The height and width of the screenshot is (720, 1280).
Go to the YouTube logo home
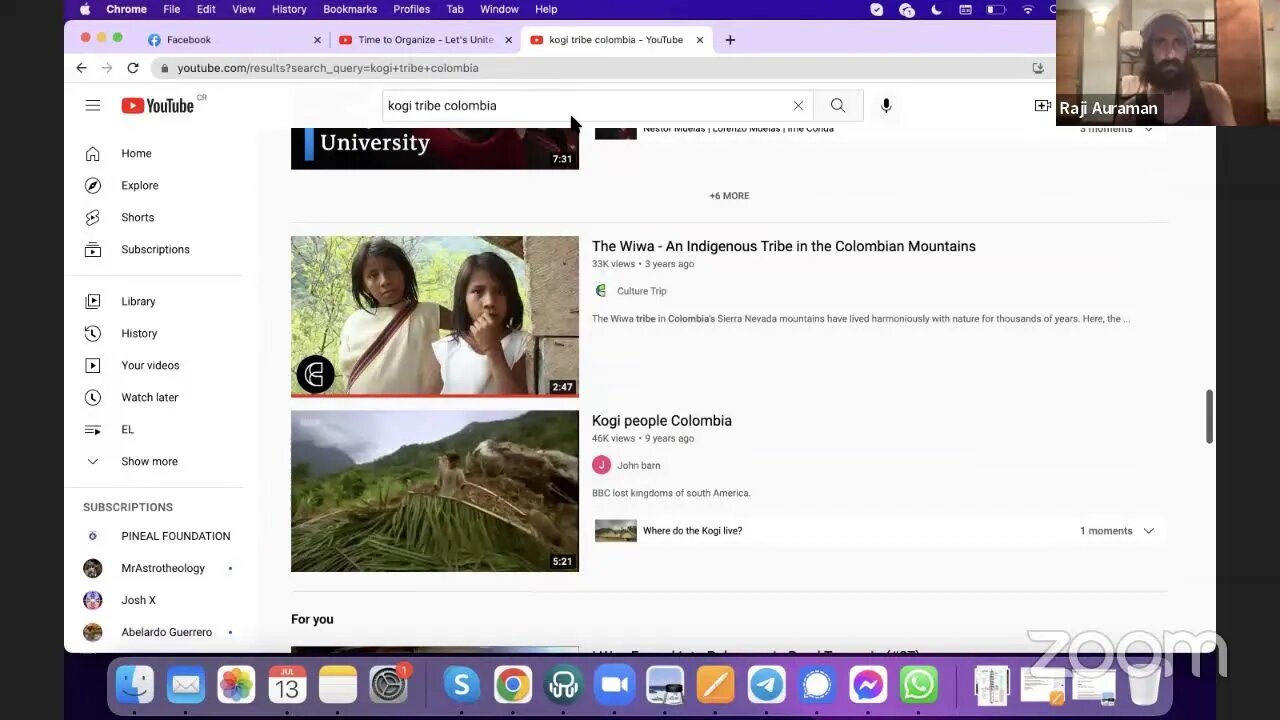[158, 106]
